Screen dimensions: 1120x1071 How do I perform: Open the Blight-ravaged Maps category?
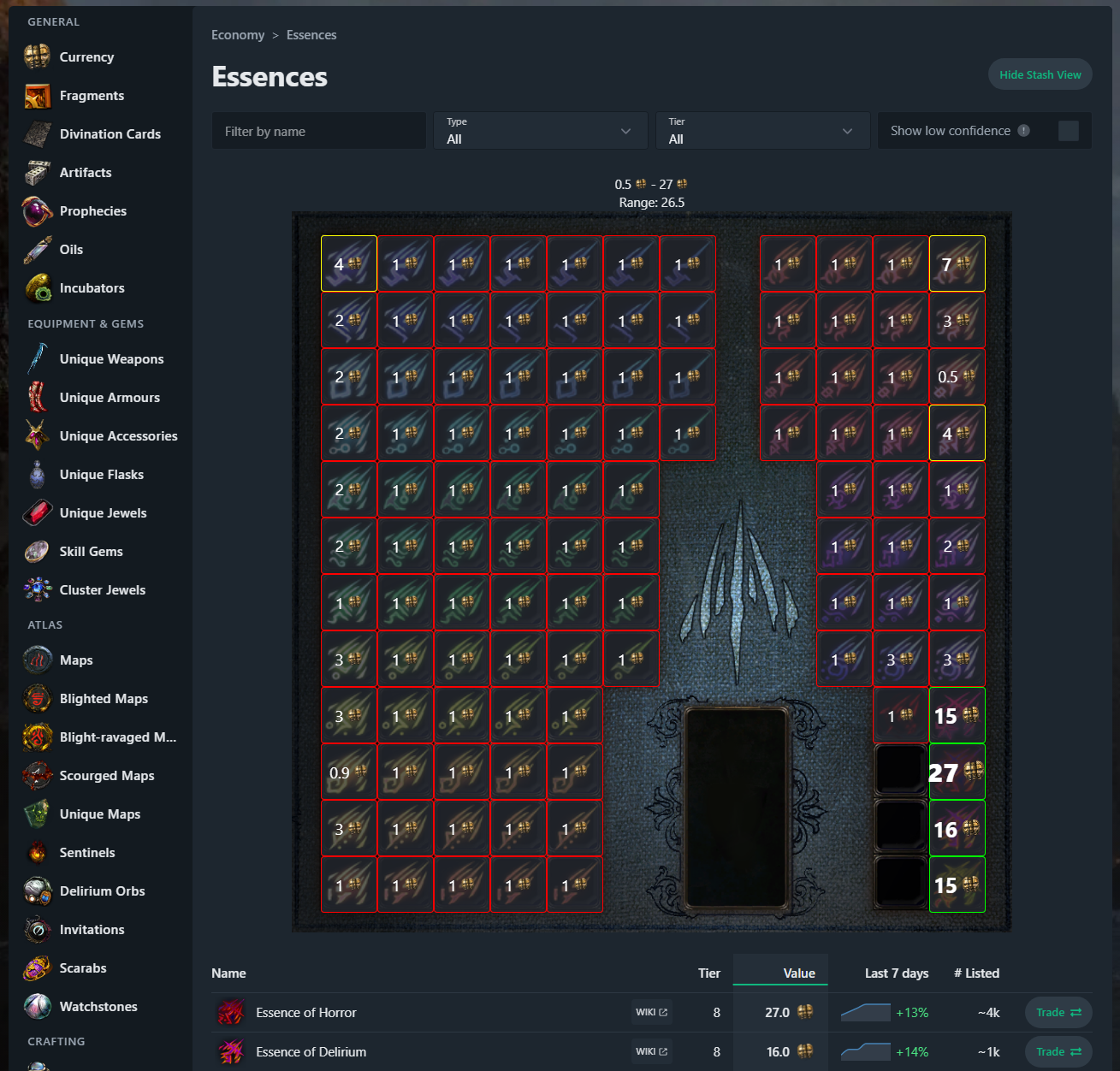[100, 737]
